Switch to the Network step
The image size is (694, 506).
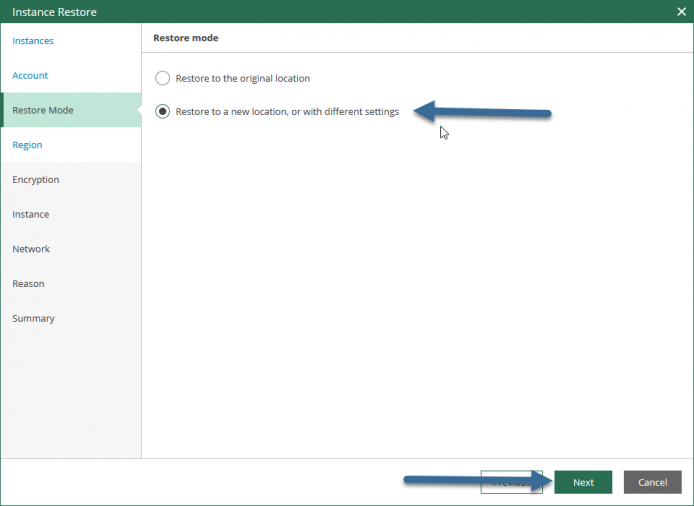(31, 249)
